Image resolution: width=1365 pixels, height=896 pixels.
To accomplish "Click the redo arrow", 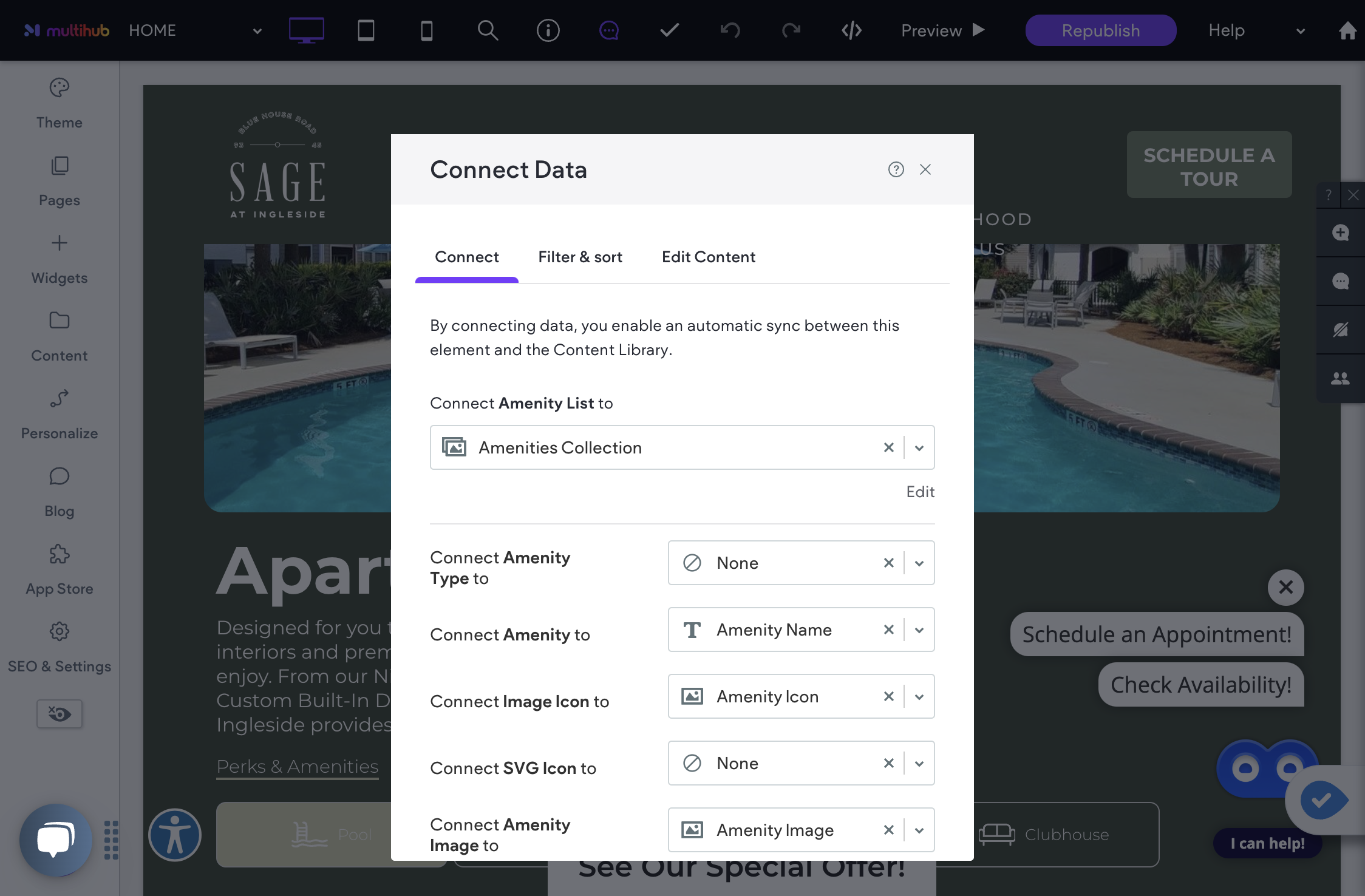I will tap(791, 30).
